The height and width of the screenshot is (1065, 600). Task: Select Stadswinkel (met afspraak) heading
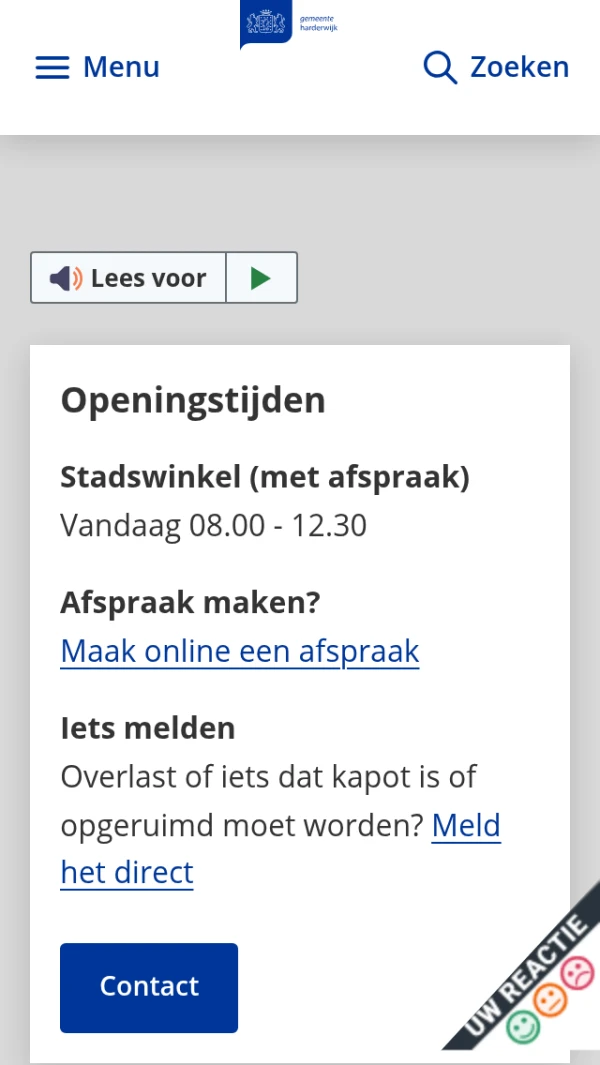264,477
